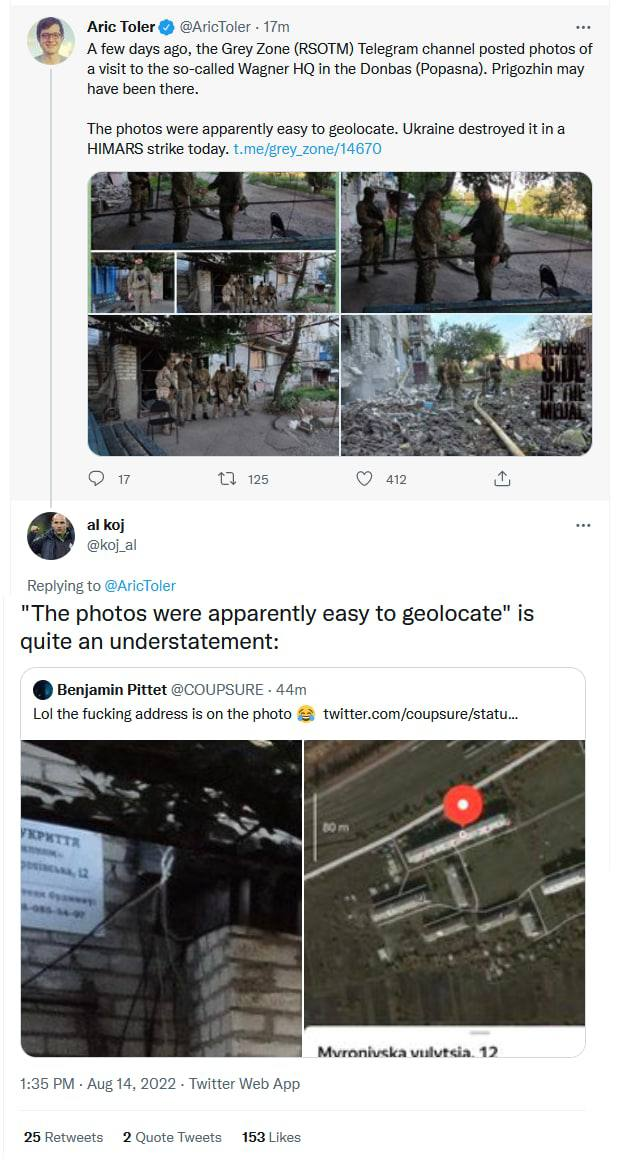622x1170 pixels.
Task: View the 25 Retweets list
Action: [63, 1137]
